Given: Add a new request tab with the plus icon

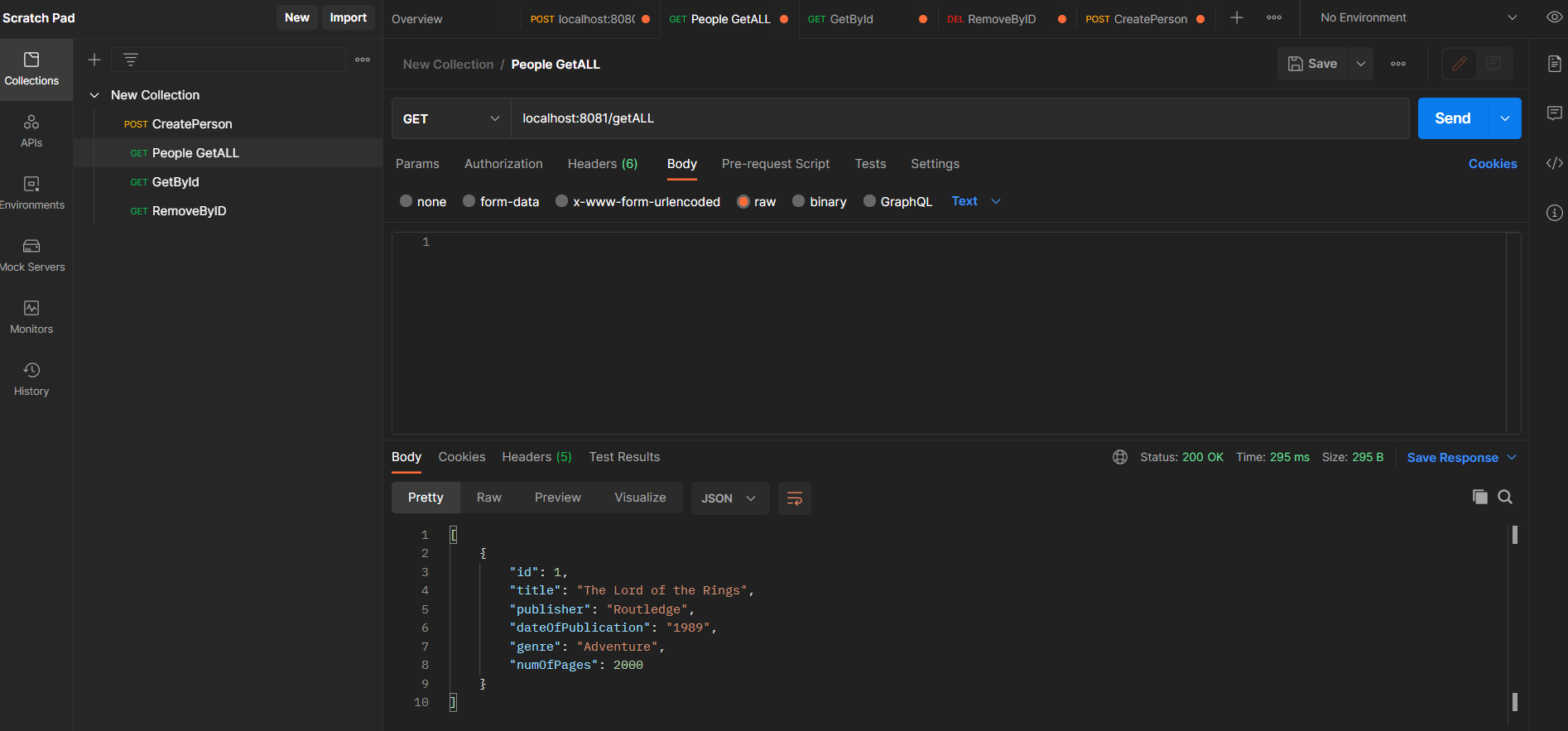Looking at the screenshot, I should (x=1237, y=17).
